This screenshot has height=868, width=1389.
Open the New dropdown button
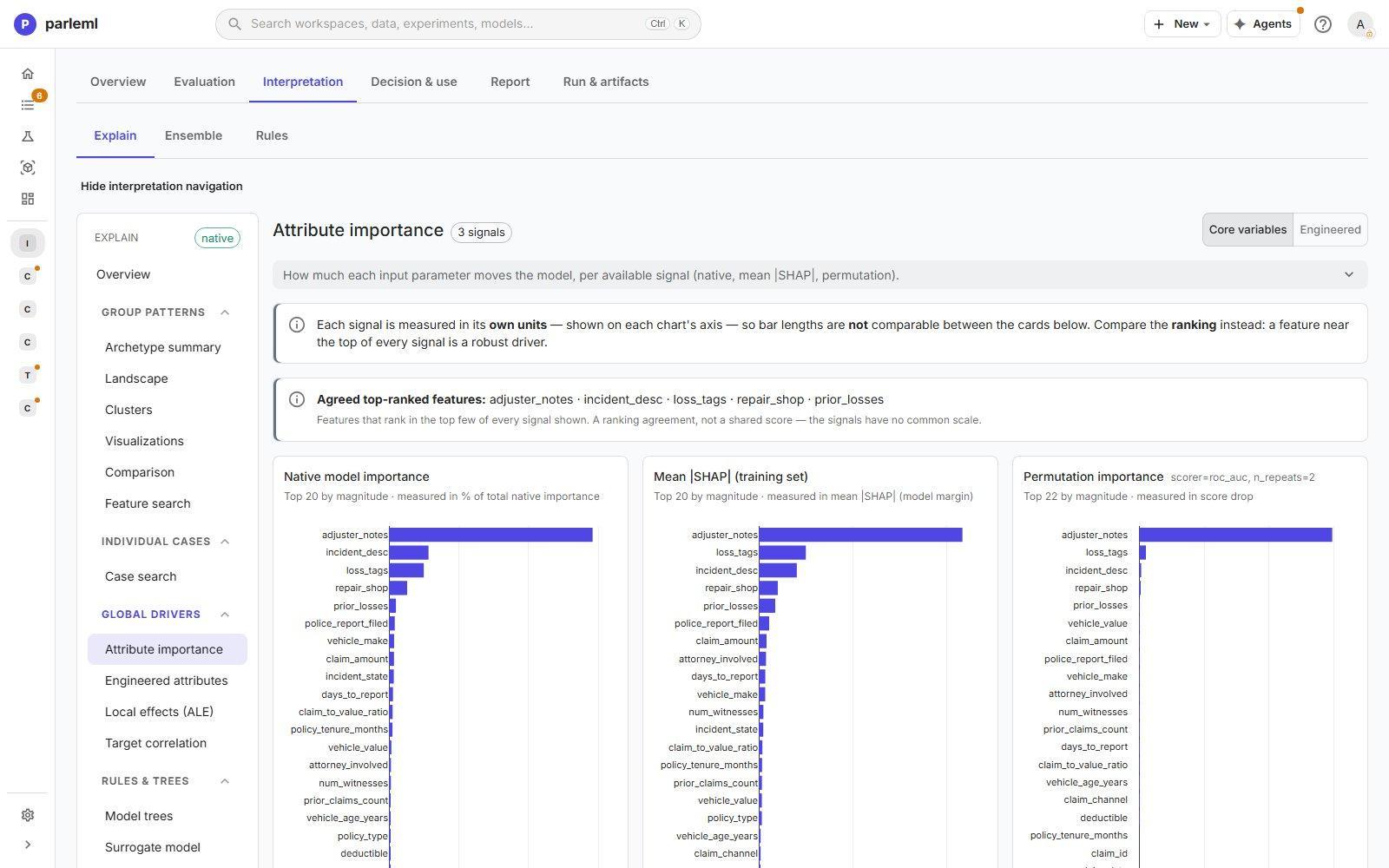tap(1182, 24)
